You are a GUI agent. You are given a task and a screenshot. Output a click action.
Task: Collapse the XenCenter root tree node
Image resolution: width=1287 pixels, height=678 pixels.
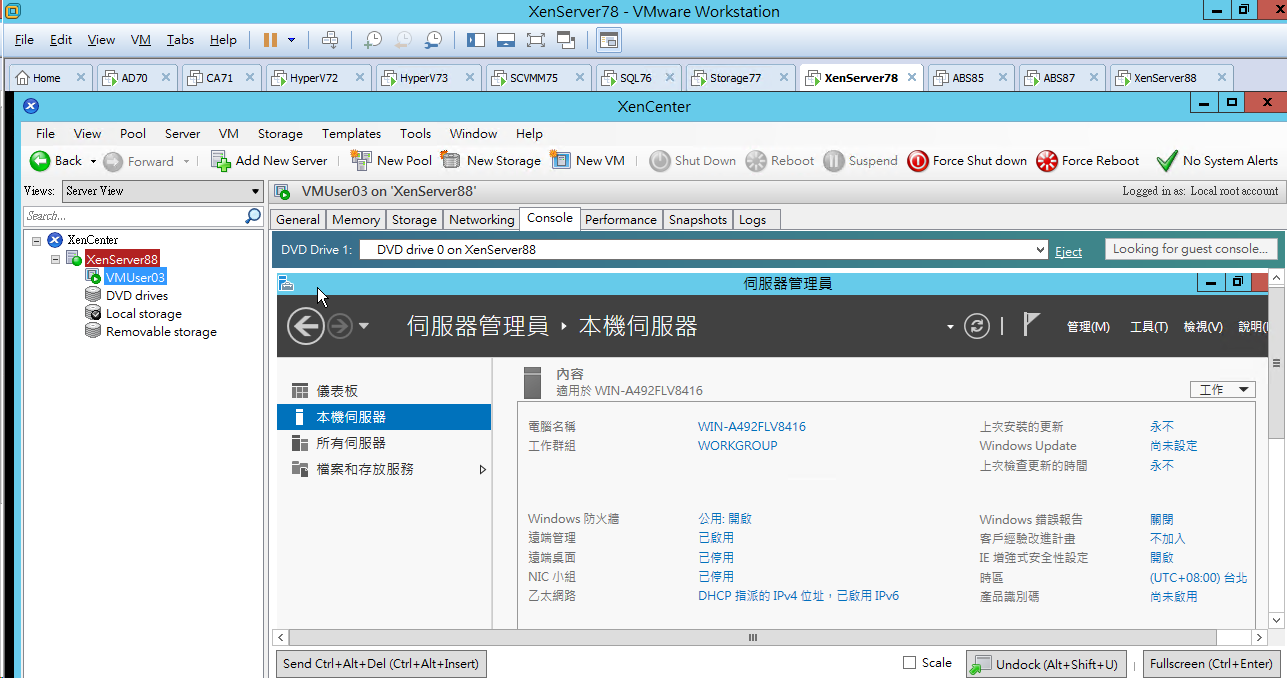pos(37,240)
